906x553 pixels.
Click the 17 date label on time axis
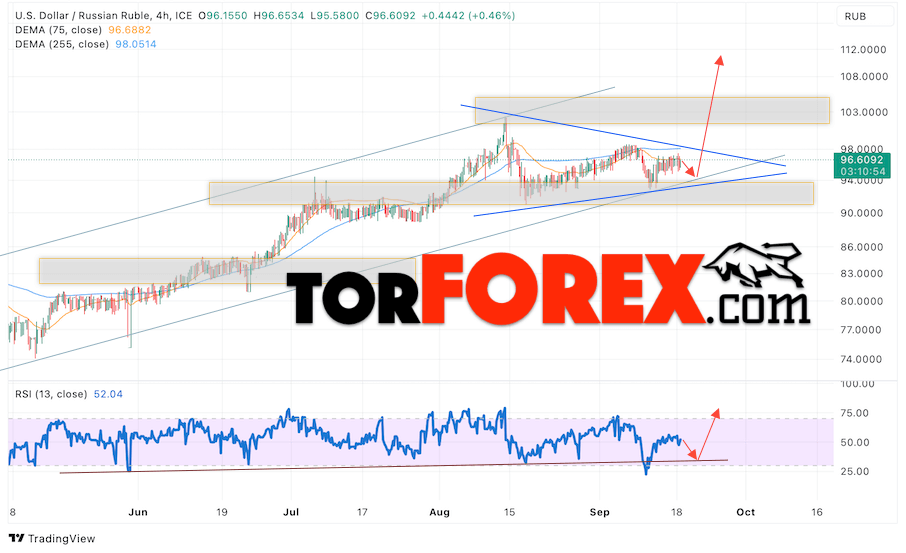click(x=362, y=512)
